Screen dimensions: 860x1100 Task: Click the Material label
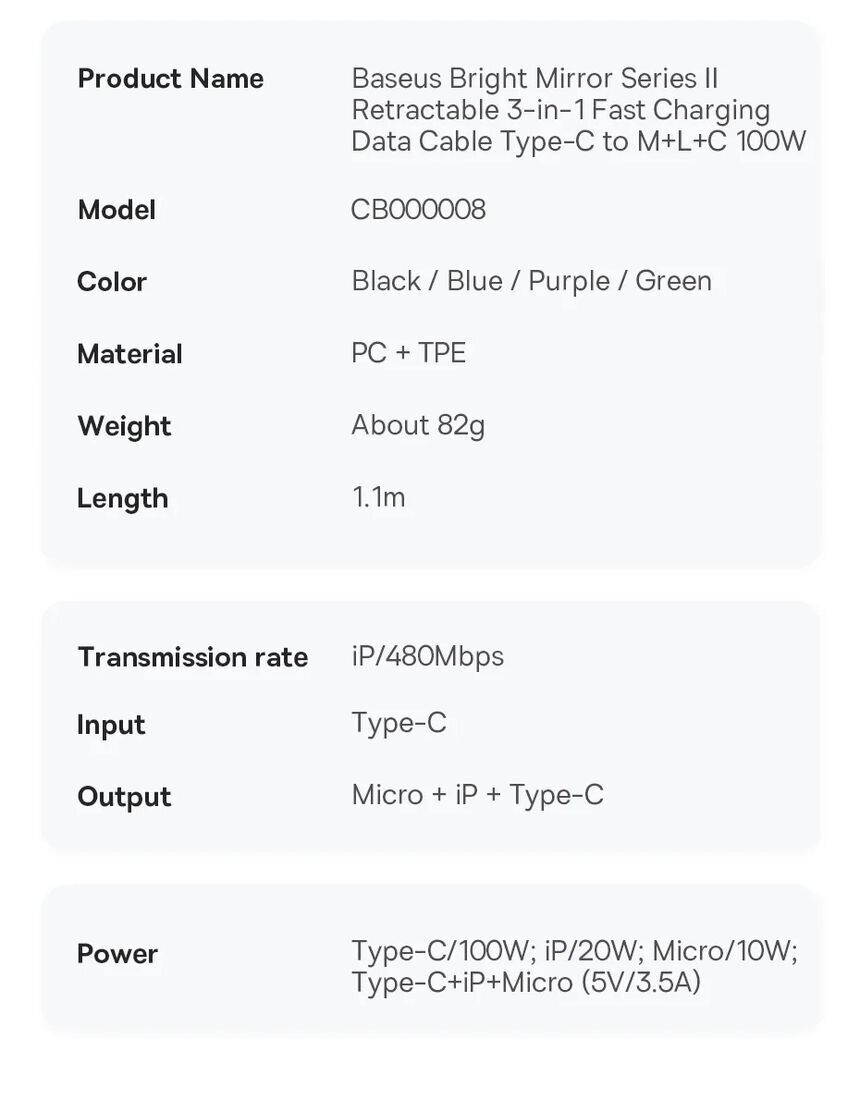click(x=129, y=354)
